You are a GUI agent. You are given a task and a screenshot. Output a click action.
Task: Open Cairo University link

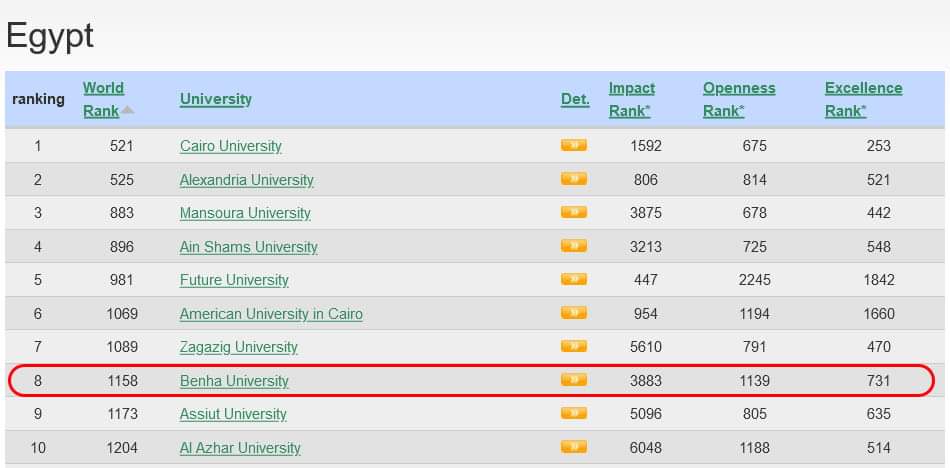click(230, 146)
